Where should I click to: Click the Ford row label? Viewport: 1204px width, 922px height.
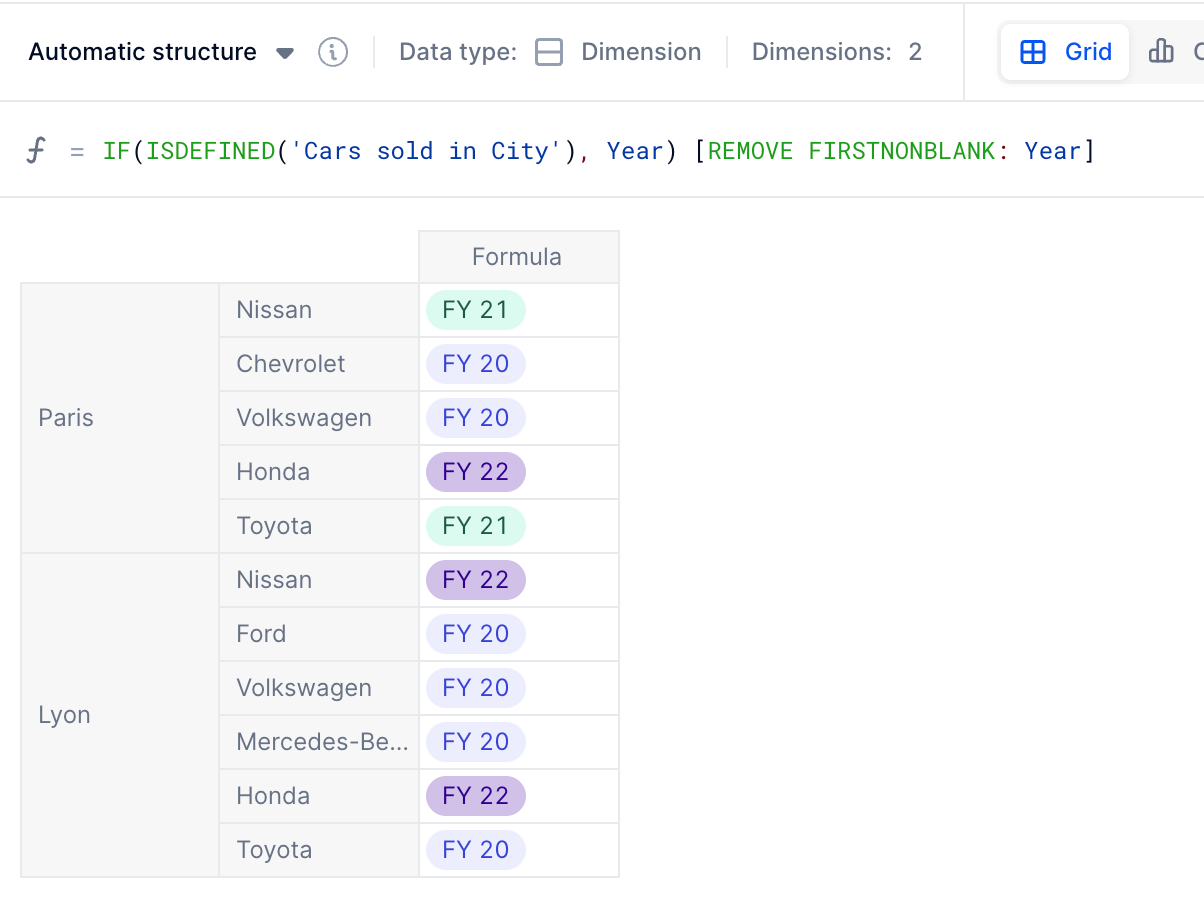(319, 634)
